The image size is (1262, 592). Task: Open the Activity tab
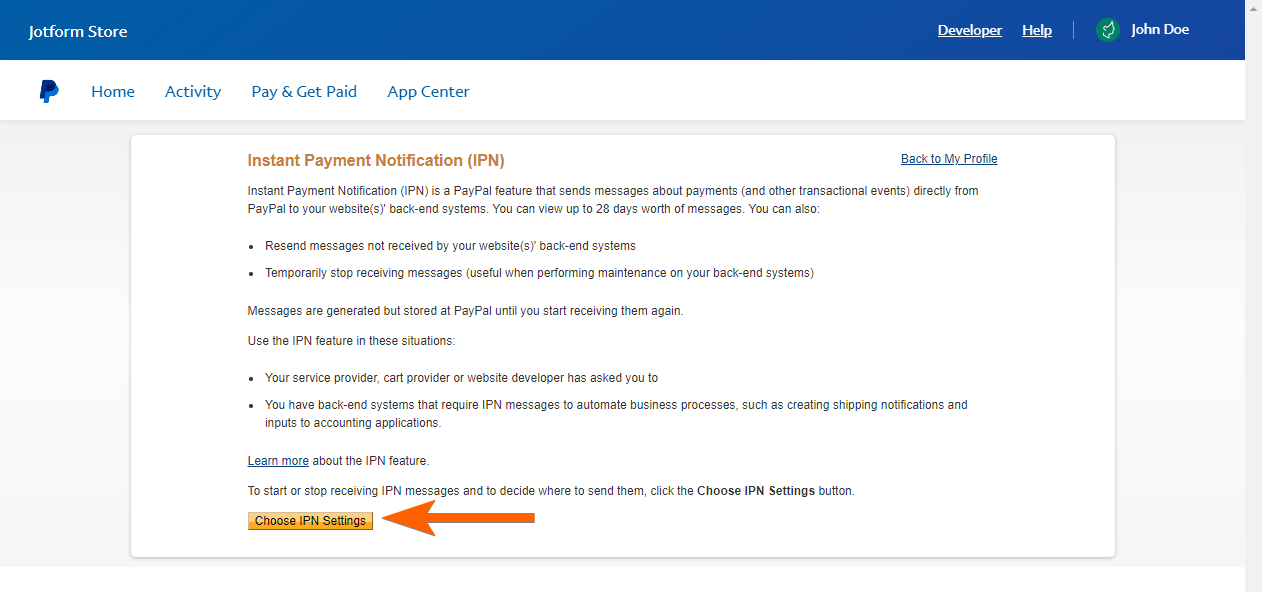pos(192,91)
